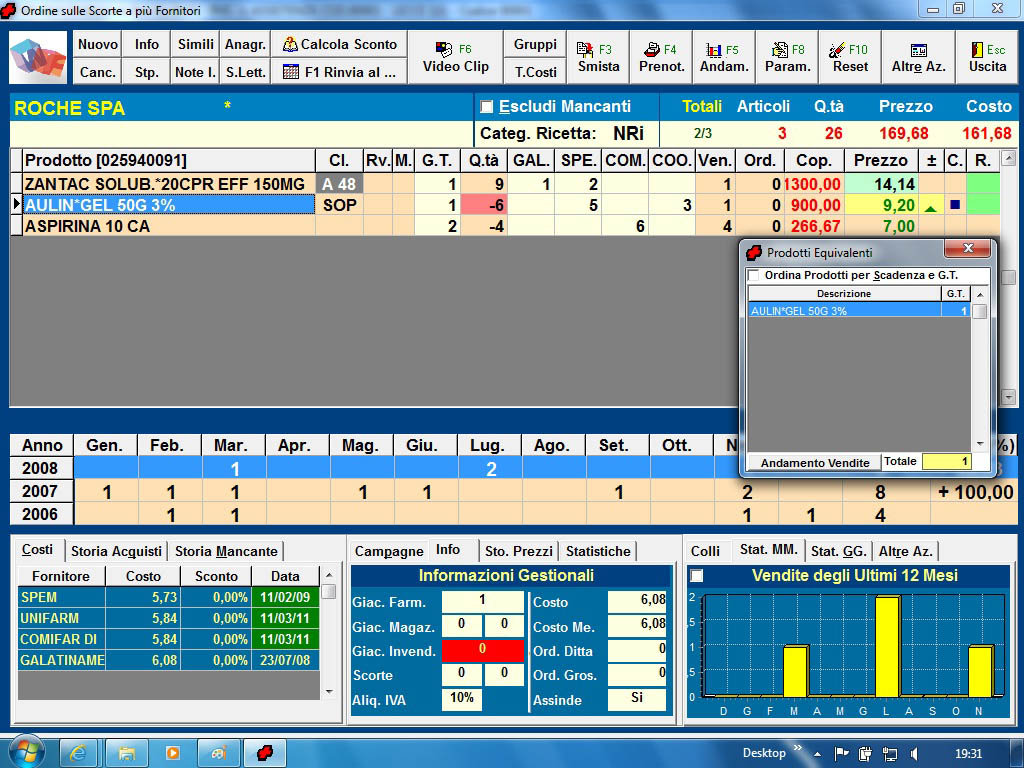Open F5 Andam. sales trend
Screen dimensions: 1024x768
724,58
